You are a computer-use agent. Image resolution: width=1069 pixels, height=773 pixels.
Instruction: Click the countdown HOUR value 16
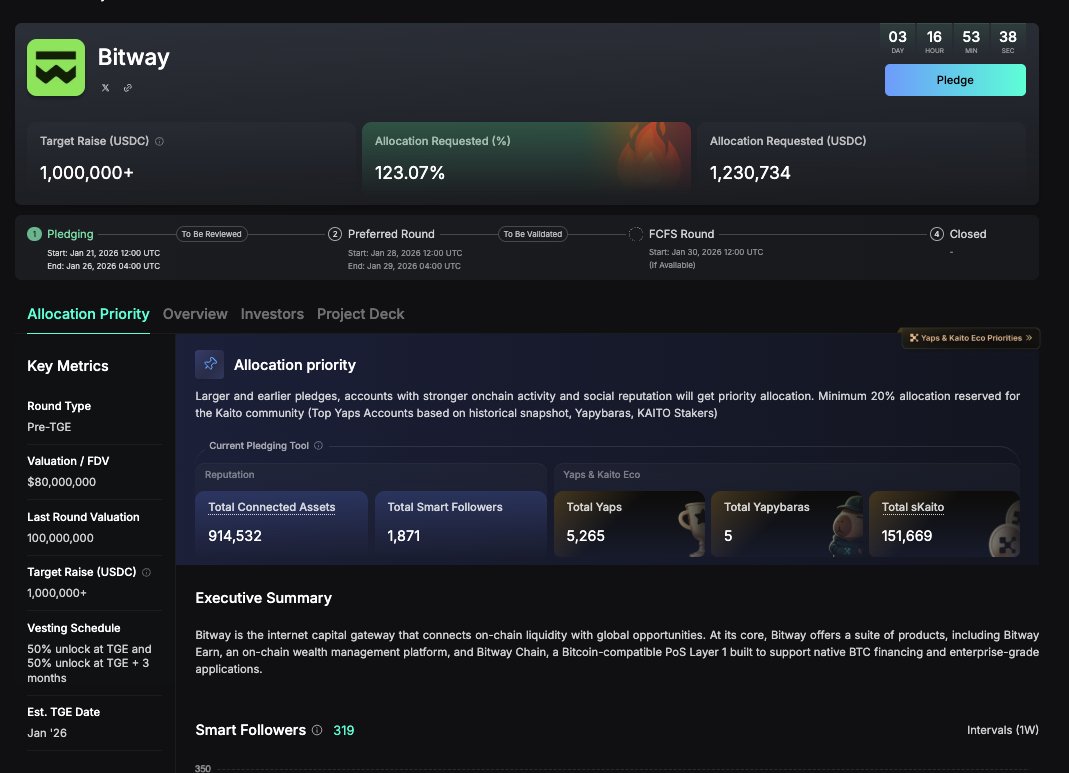tap(934, 37)
